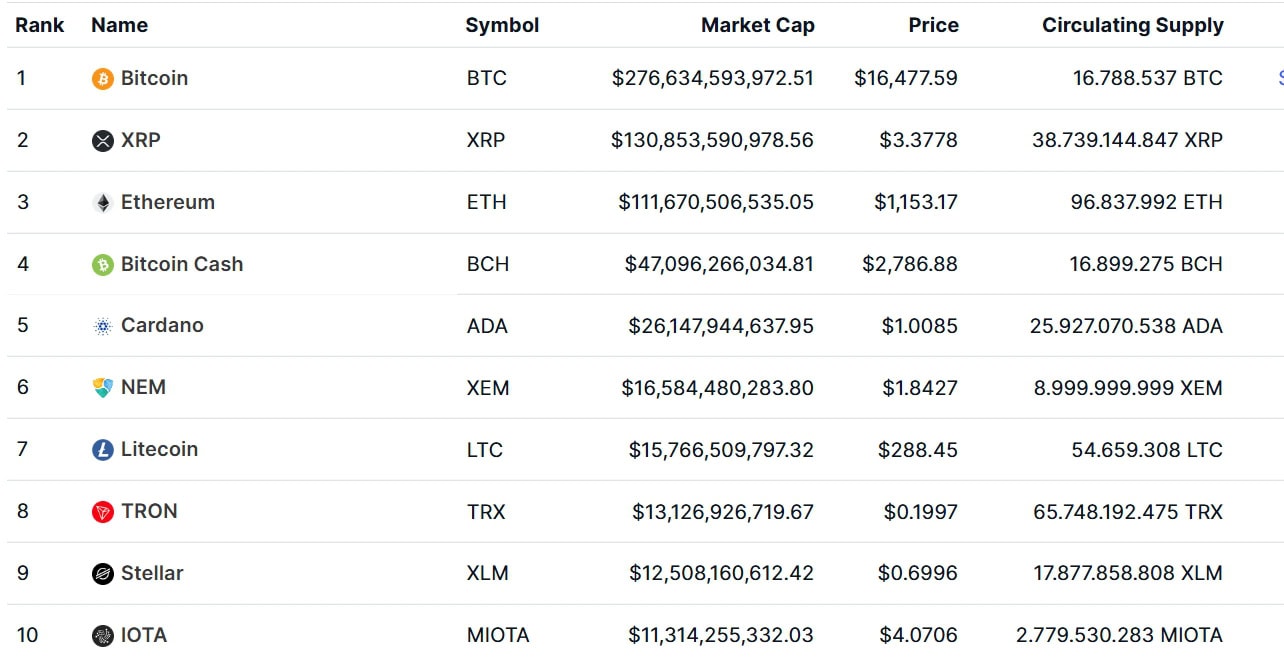This screenshot has height=662, width=1284.
Task: Click the IOTA logo icon
Action: (103, 636)
